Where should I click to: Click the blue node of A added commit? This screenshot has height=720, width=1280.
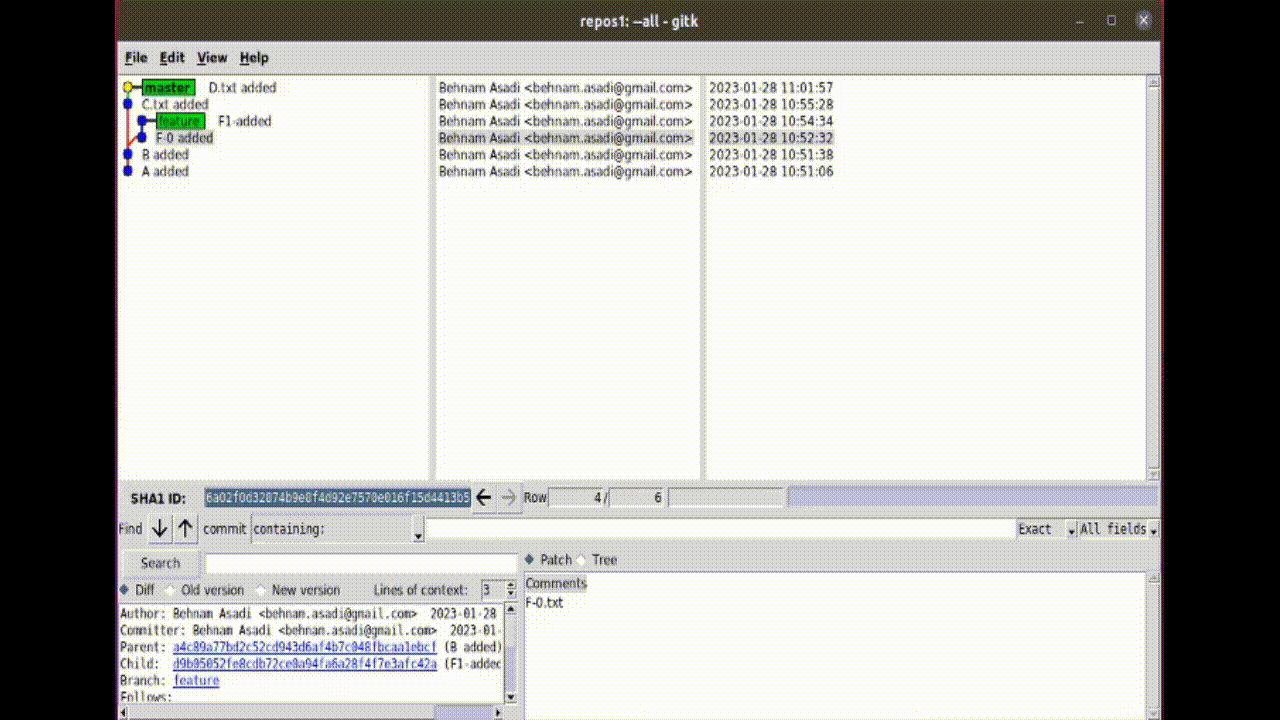point(128,171)
